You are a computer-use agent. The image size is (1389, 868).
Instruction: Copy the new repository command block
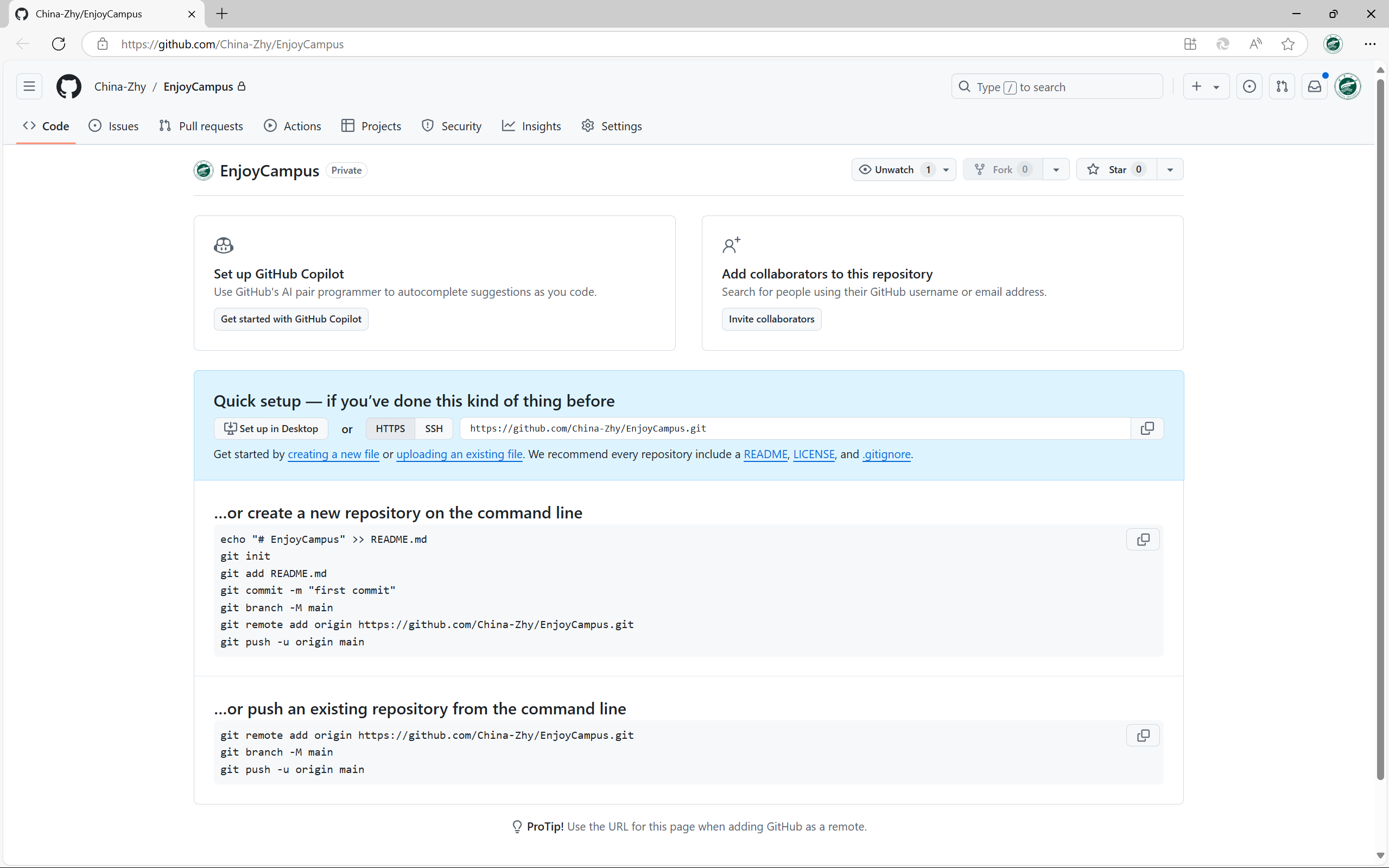coord(1143,540)
